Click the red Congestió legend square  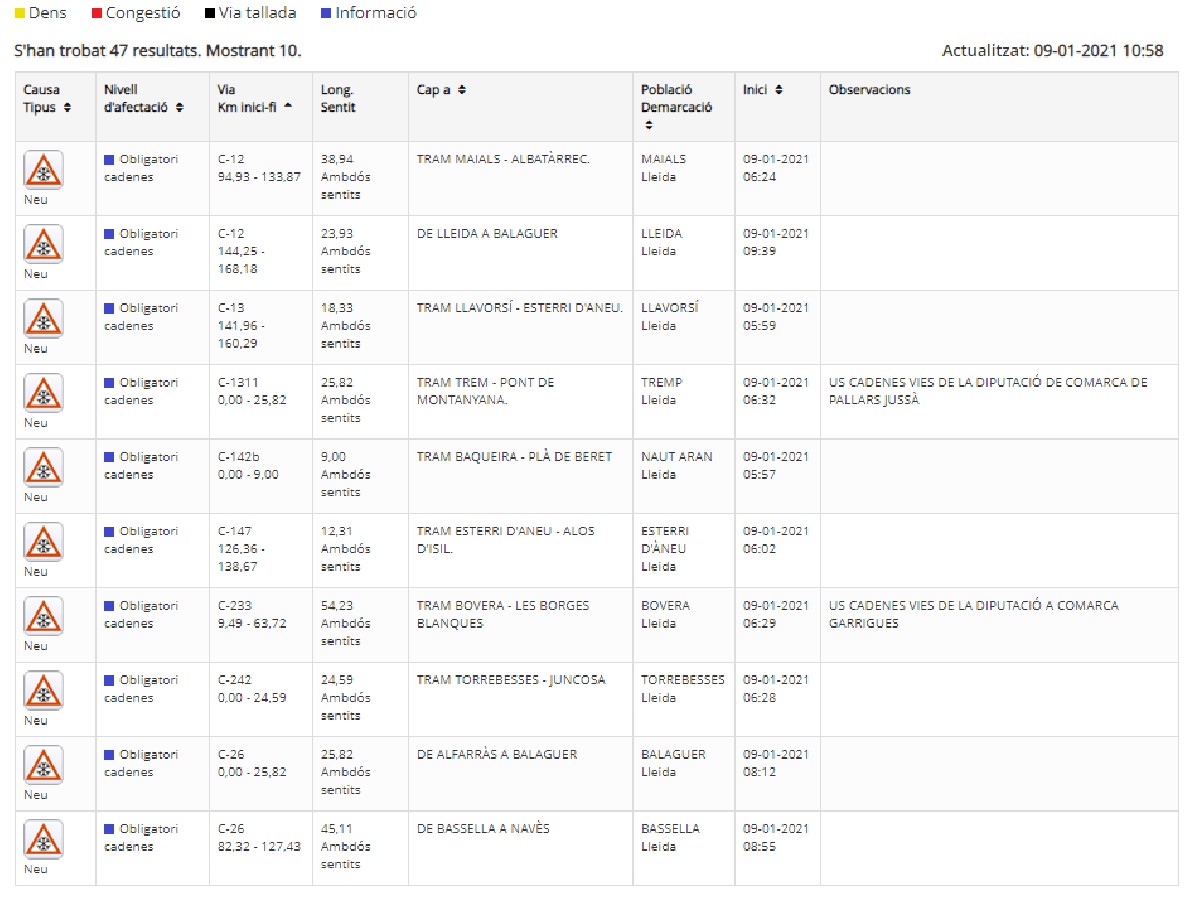coord(96,14)
